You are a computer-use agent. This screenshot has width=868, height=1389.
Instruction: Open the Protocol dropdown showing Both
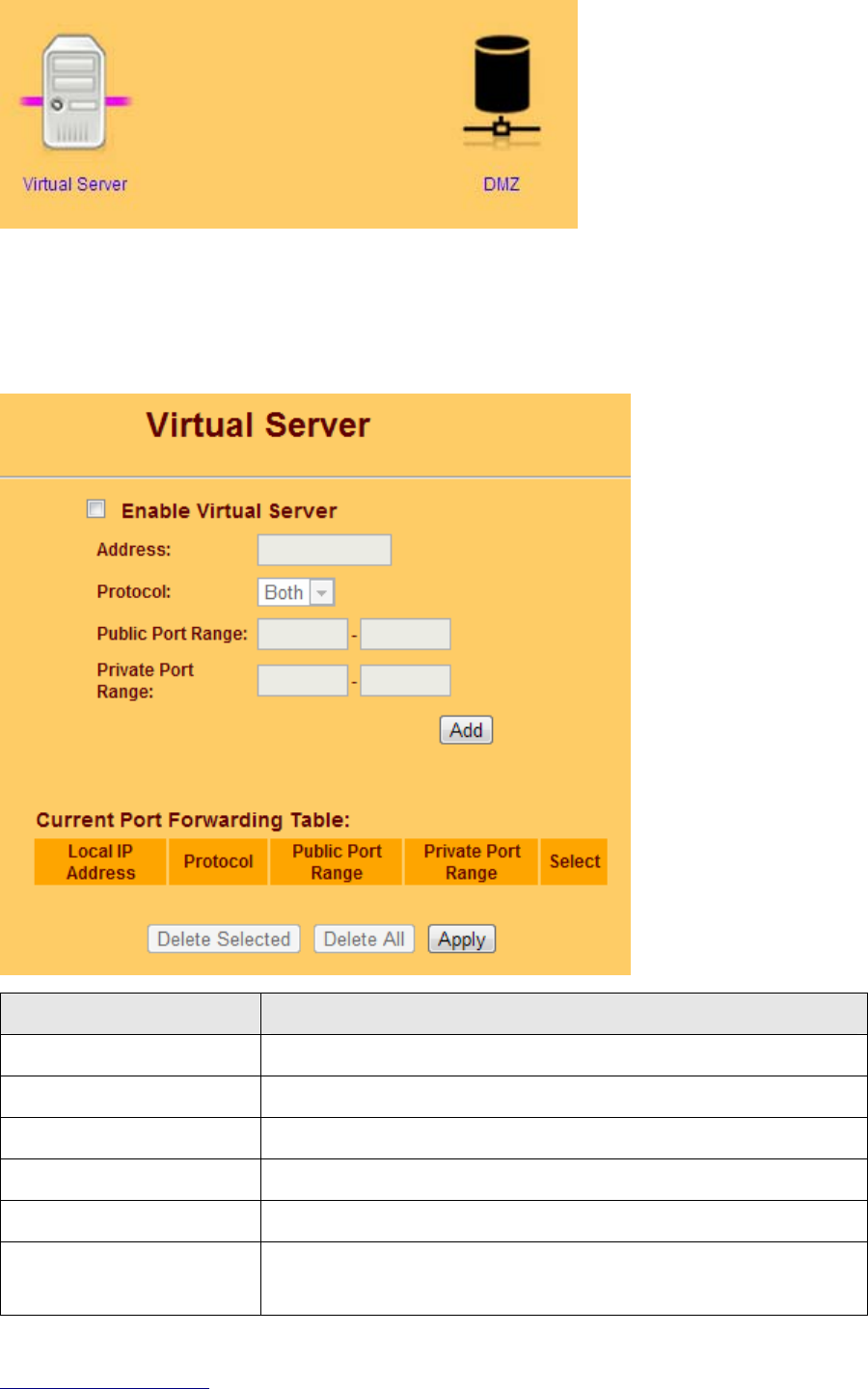(296, 592)
